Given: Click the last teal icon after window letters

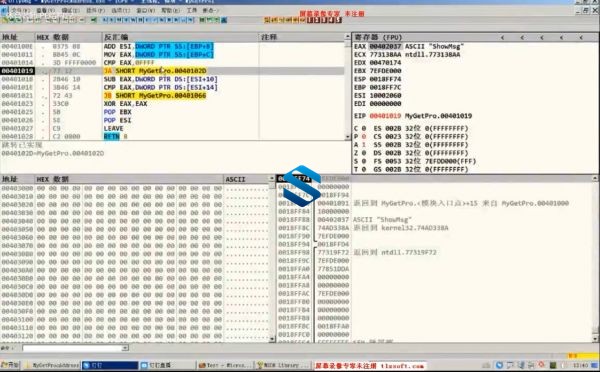Looking at the screenshot, I should [x=224, y=20].
